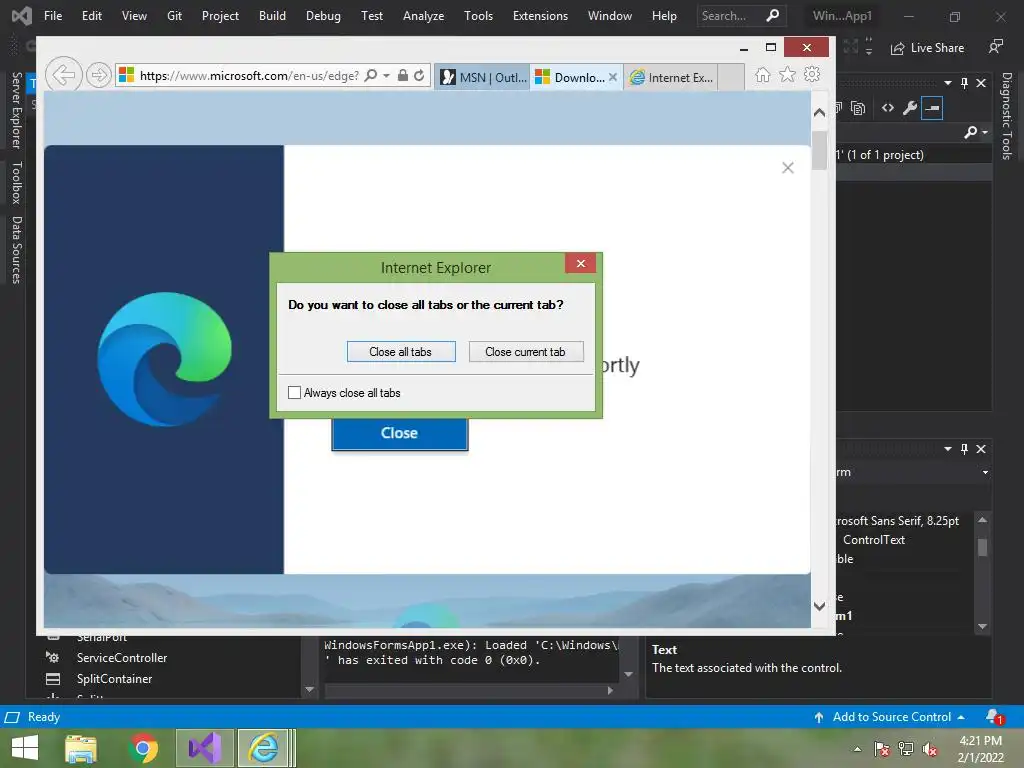Screen dimensions: 1024x768
Task: Switch to Internet Explorer tab in browser
Action: (x=671, y=77)
